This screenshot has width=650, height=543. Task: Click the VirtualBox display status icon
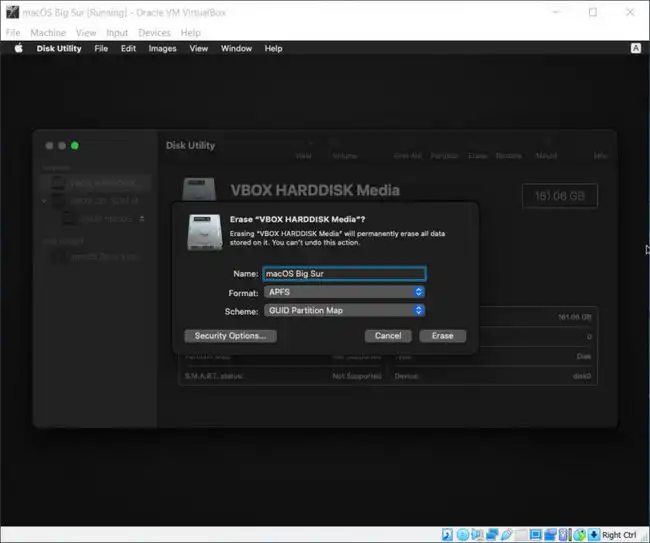point(537,535)
